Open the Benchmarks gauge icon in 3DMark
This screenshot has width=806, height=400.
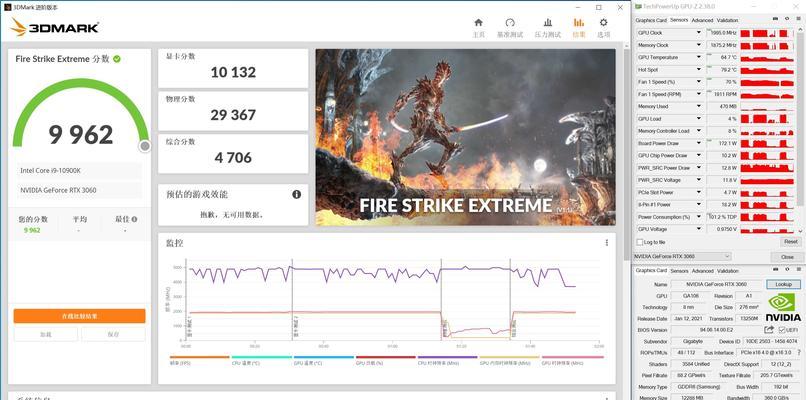tap(510, 23)
